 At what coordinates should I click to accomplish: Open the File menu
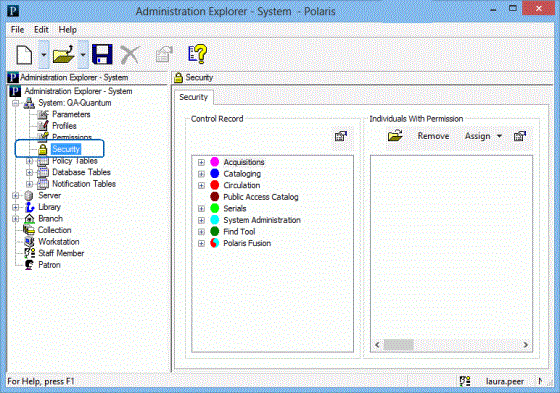18,30
